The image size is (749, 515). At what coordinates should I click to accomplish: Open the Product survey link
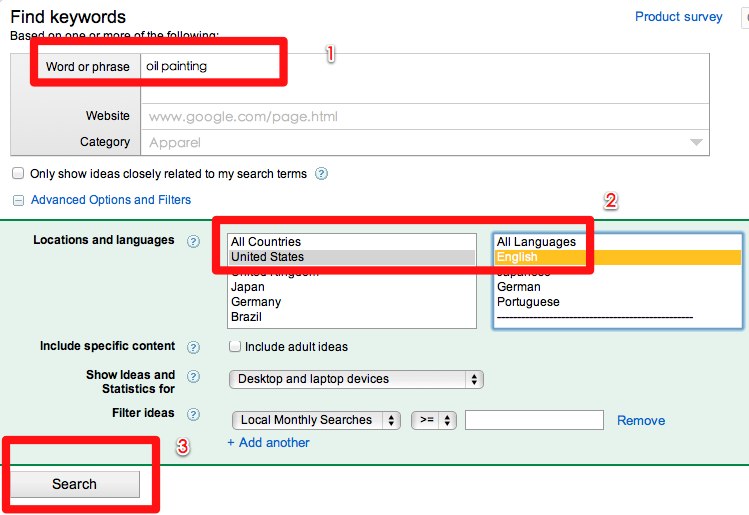point(678,17)
